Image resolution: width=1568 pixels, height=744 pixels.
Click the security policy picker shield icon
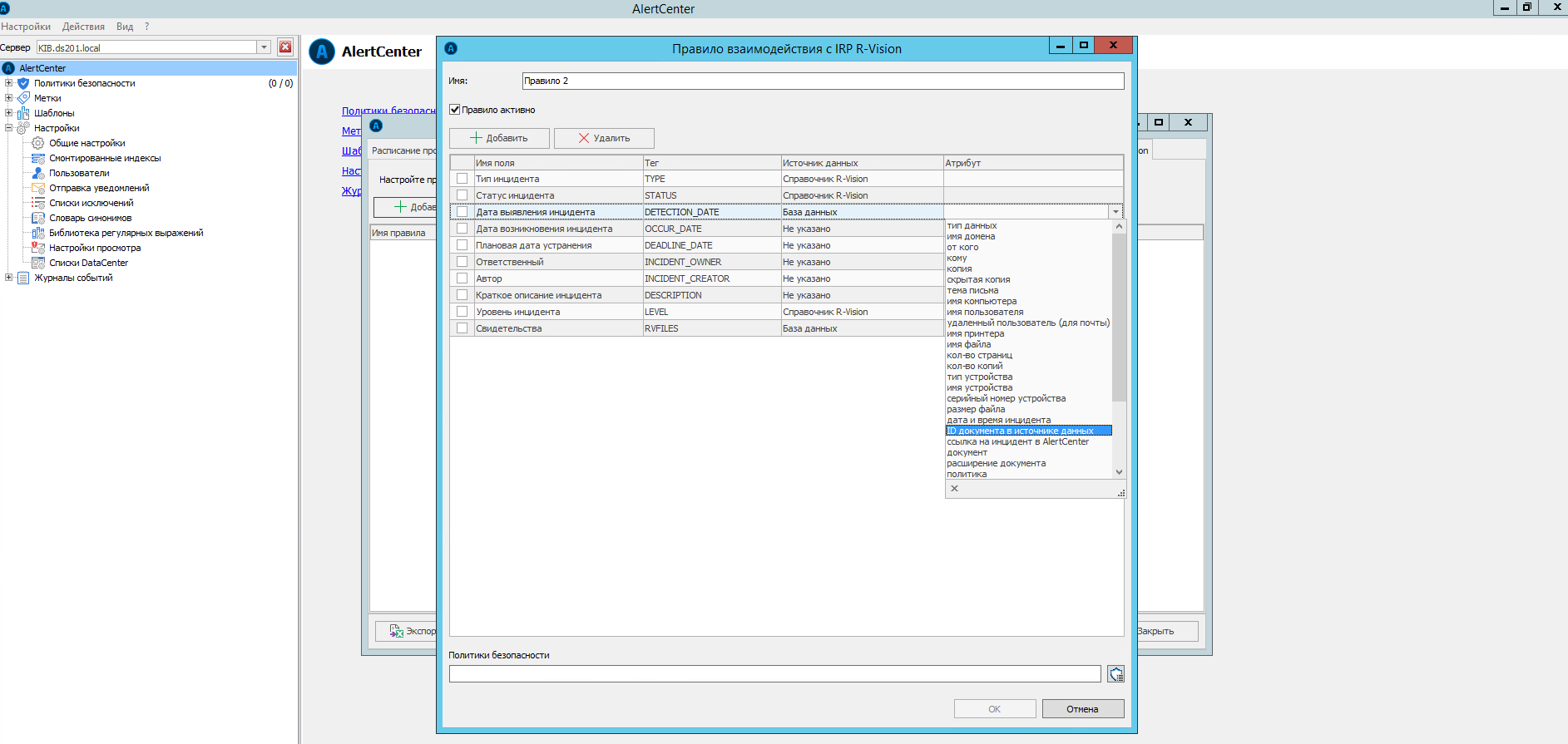[1115, 673]
